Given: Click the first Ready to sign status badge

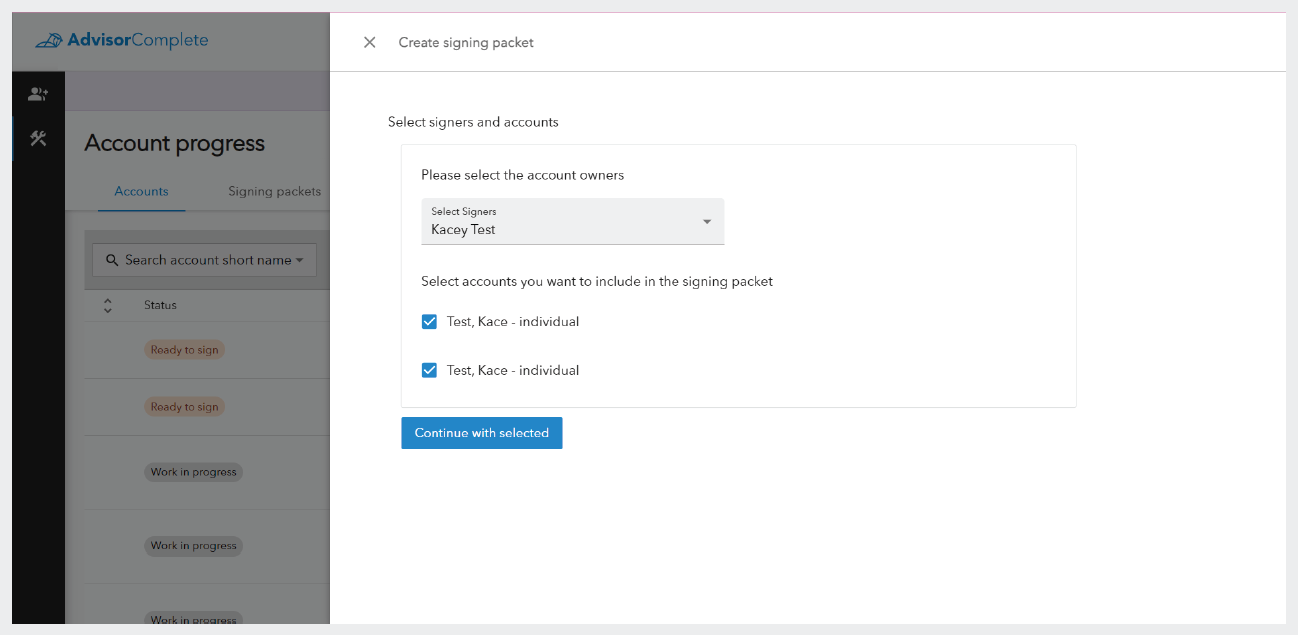Looking at the screenshot, I should tap(184, 350).
